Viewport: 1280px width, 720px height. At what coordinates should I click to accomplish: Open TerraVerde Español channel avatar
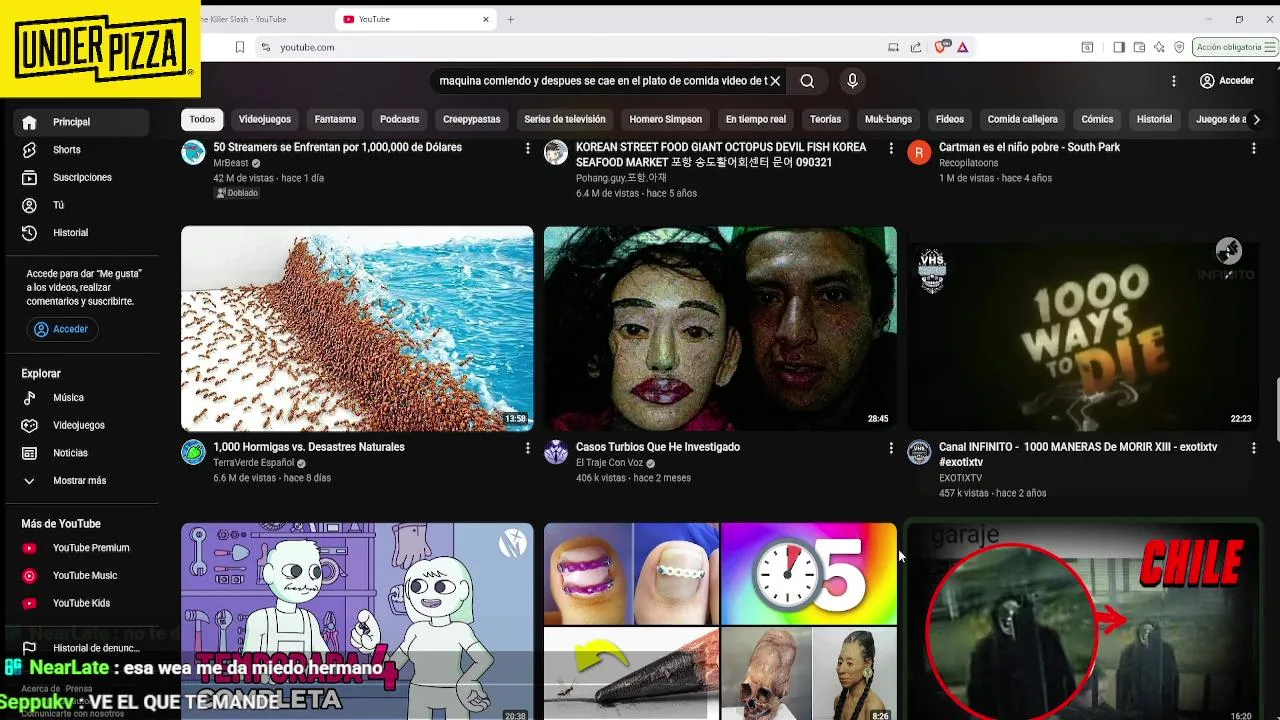193,452
